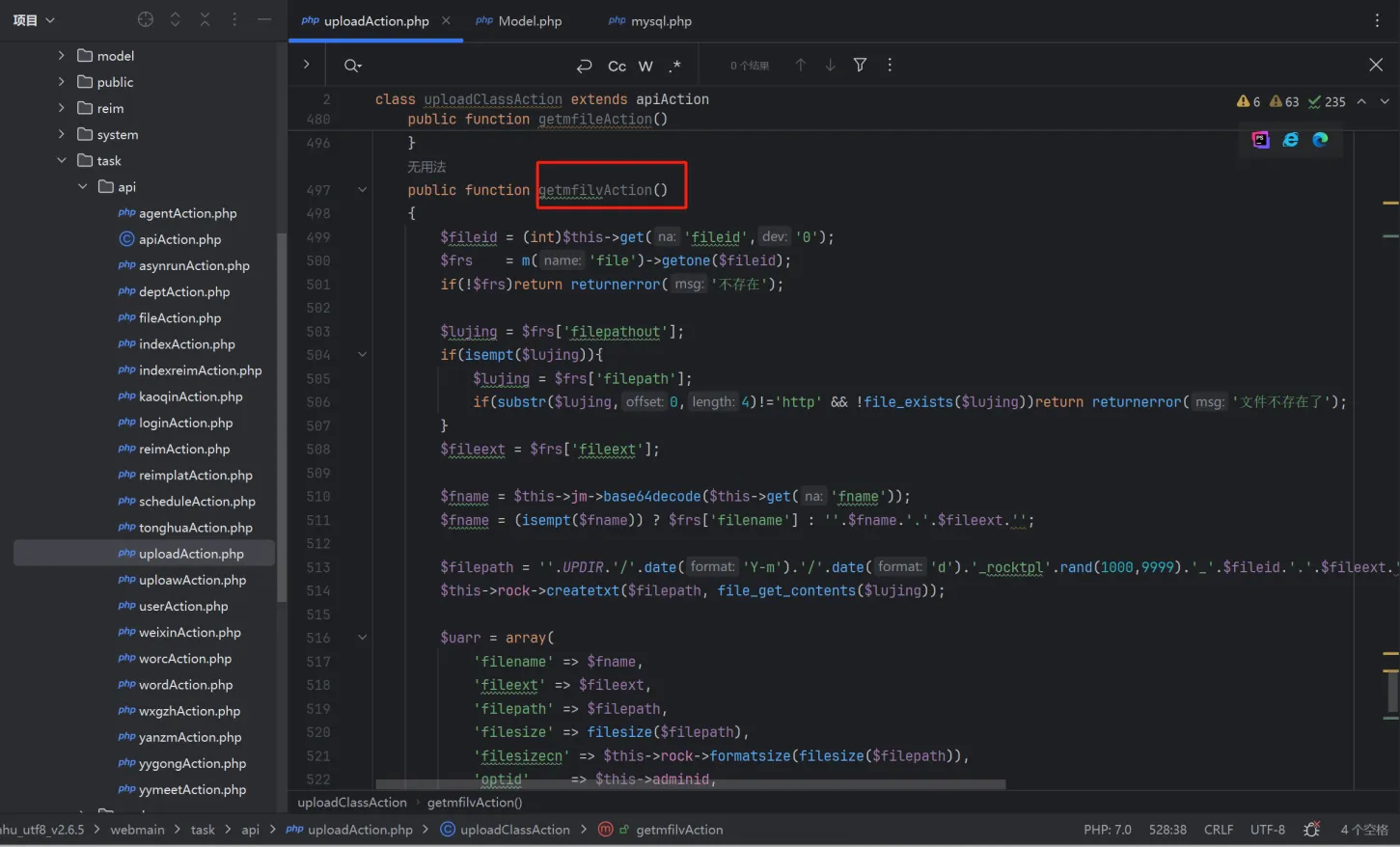Expand the model folder in project tree
Image resolution: width=1400 pixels, height=847 pixels.
[x=62, y=56]
